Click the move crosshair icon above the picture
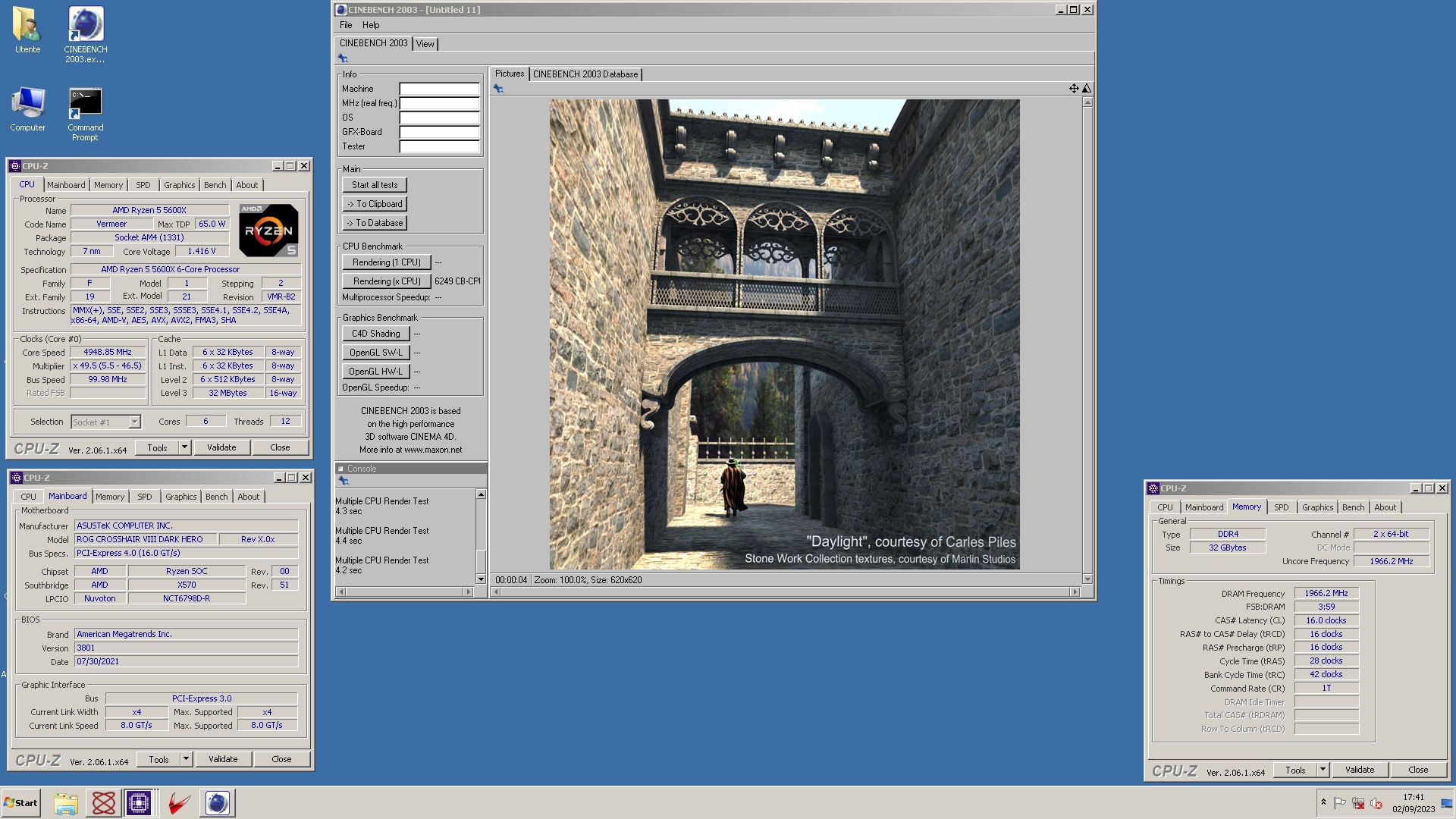The height and width of the screenshot is (819, 1456). (1074, 89)
